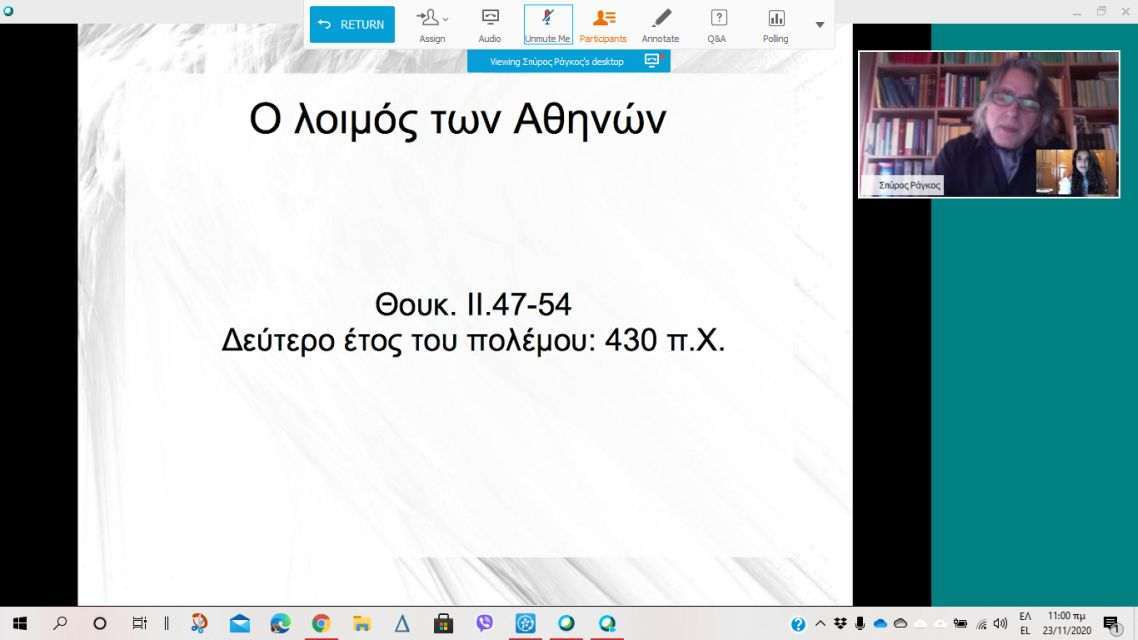This screenshot has width=1138, height=640.
Task: Click the small participant video inset
Action: [x=1076, y=172]
